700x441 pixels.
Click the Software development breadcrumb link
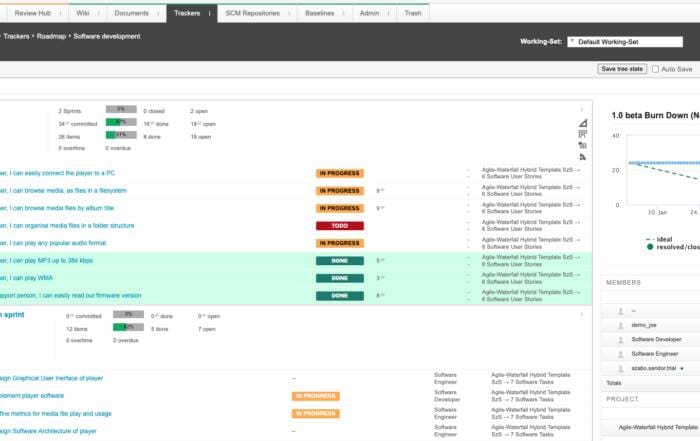107,37
